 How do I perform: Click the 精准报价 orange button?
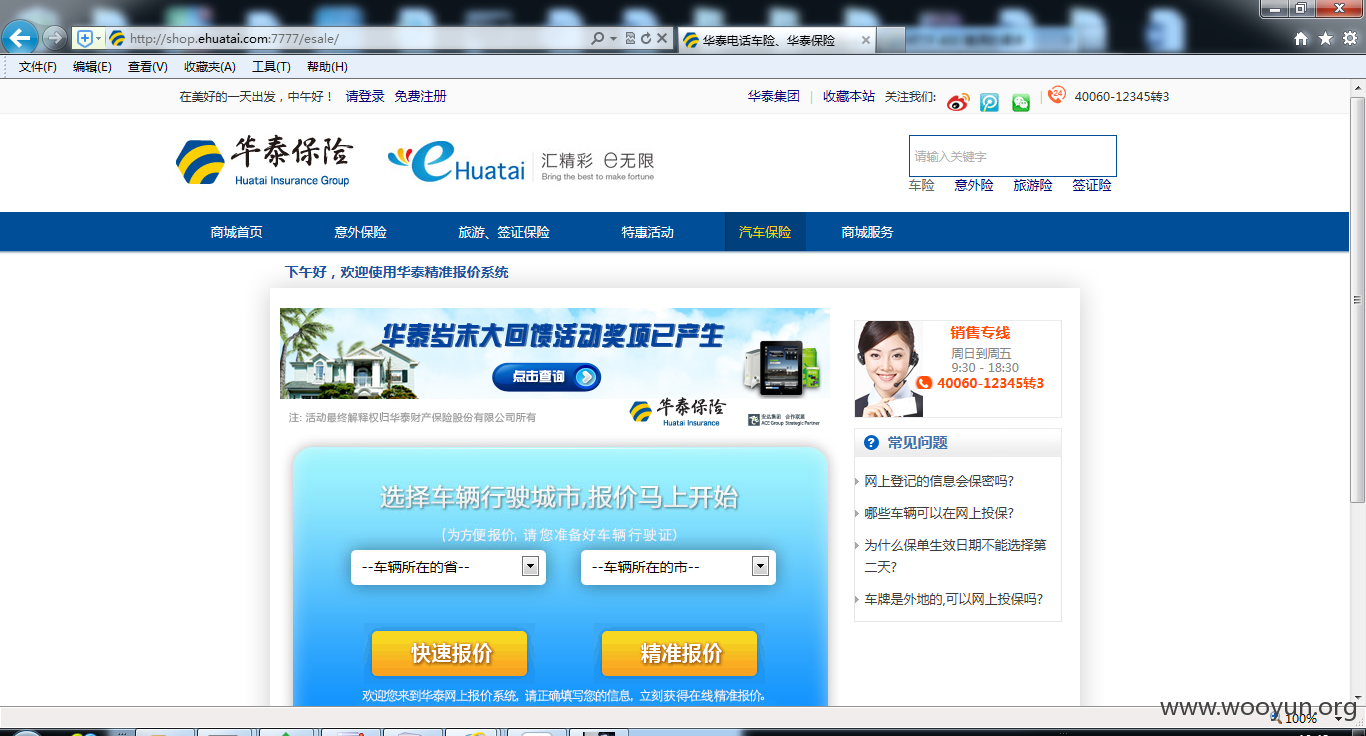(679, 653)
